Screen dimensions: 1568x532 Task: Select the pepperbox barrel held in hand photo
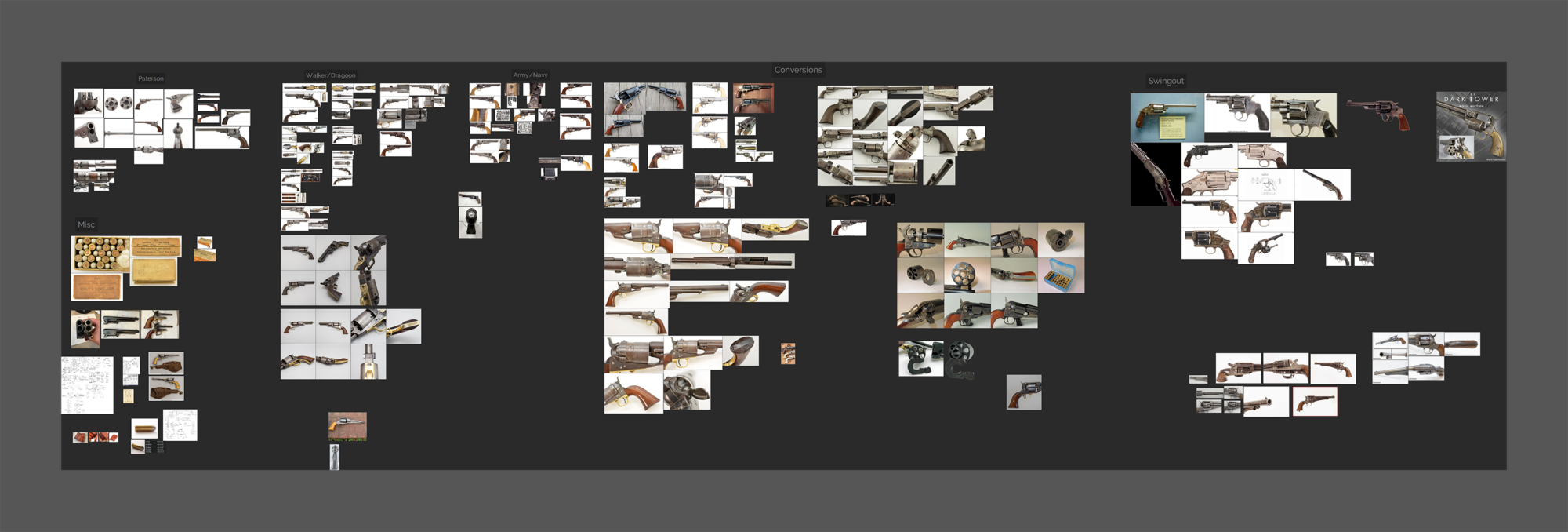point(85,330)
